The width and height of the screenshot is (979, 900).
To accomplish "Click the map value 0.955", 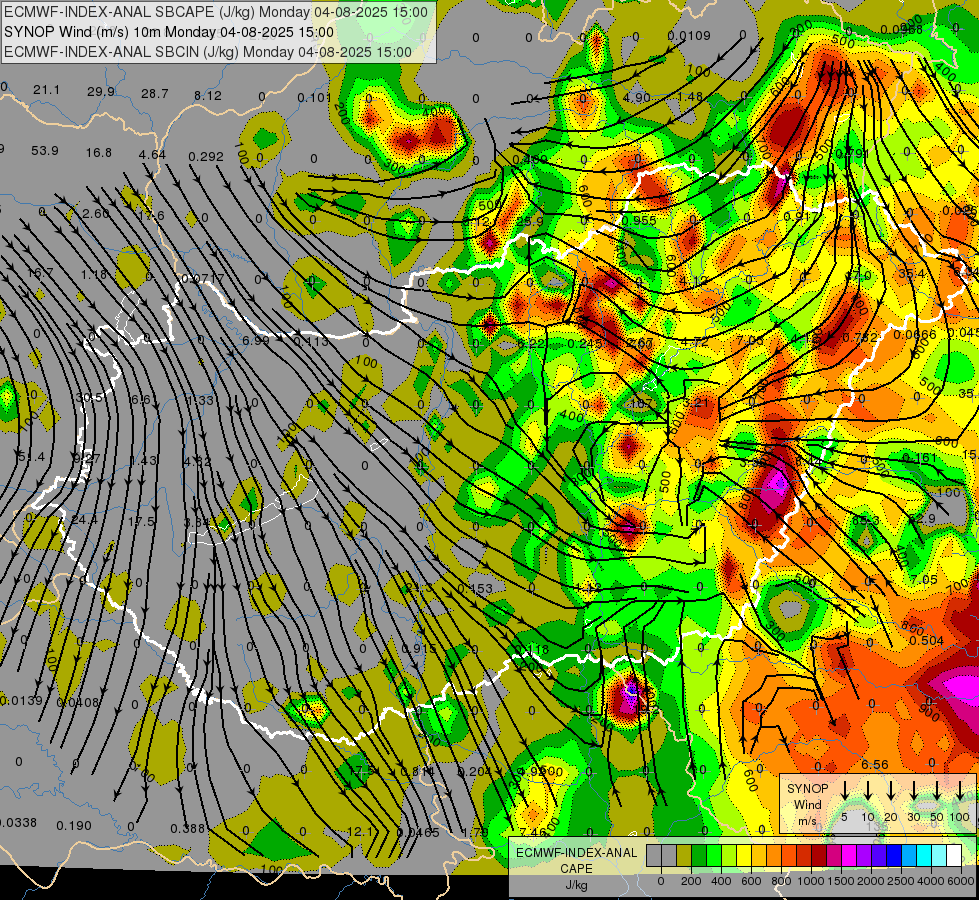I will pos(639,220).
